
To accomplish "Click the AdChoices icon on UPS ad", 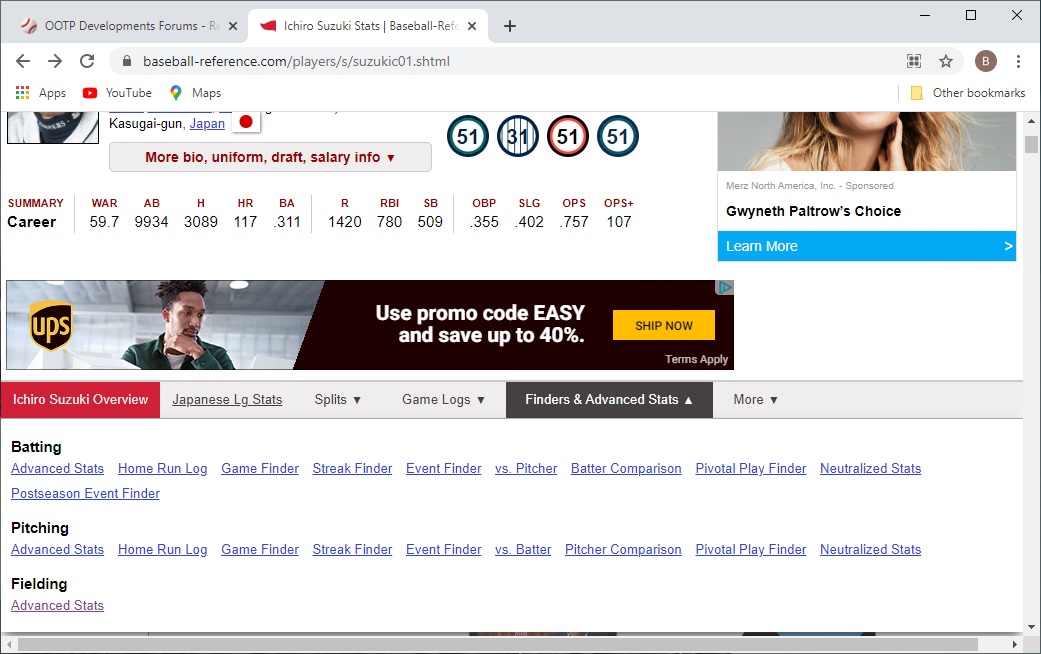I will (x=724, y=287).
